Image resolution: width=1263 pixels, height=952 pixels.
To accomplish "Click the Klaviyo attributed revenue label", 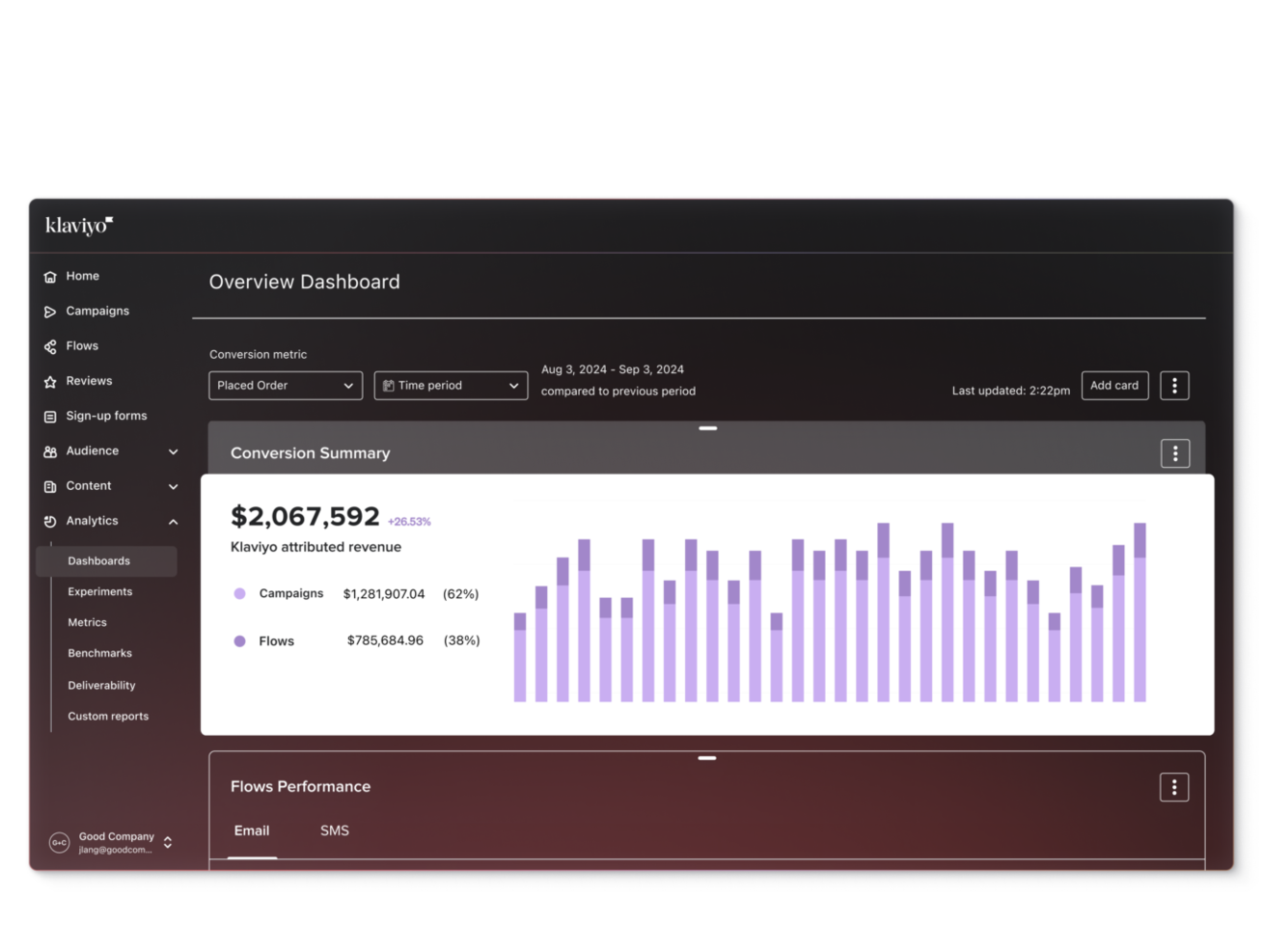I will pos(316,547).
